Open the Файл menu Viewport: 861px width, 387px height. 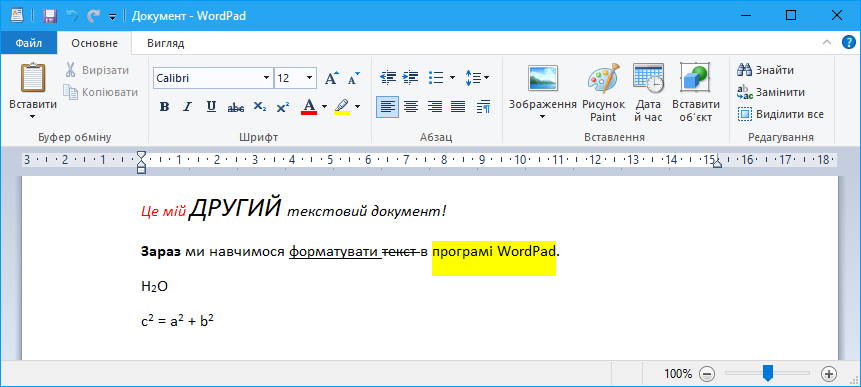tap(29, 43)
